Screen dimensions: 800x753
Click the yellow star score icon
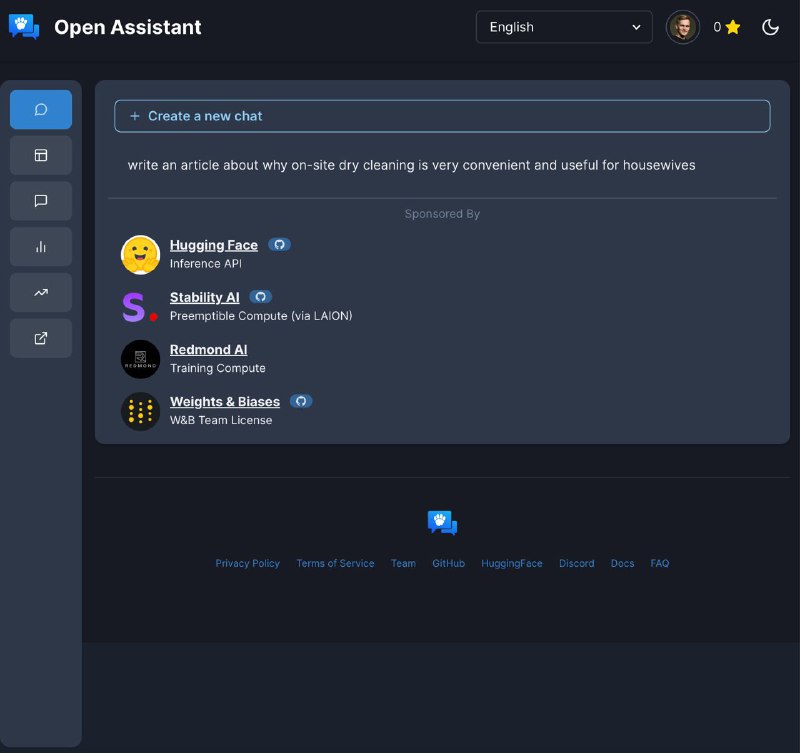pyautogui.click(x=733, y=27)
